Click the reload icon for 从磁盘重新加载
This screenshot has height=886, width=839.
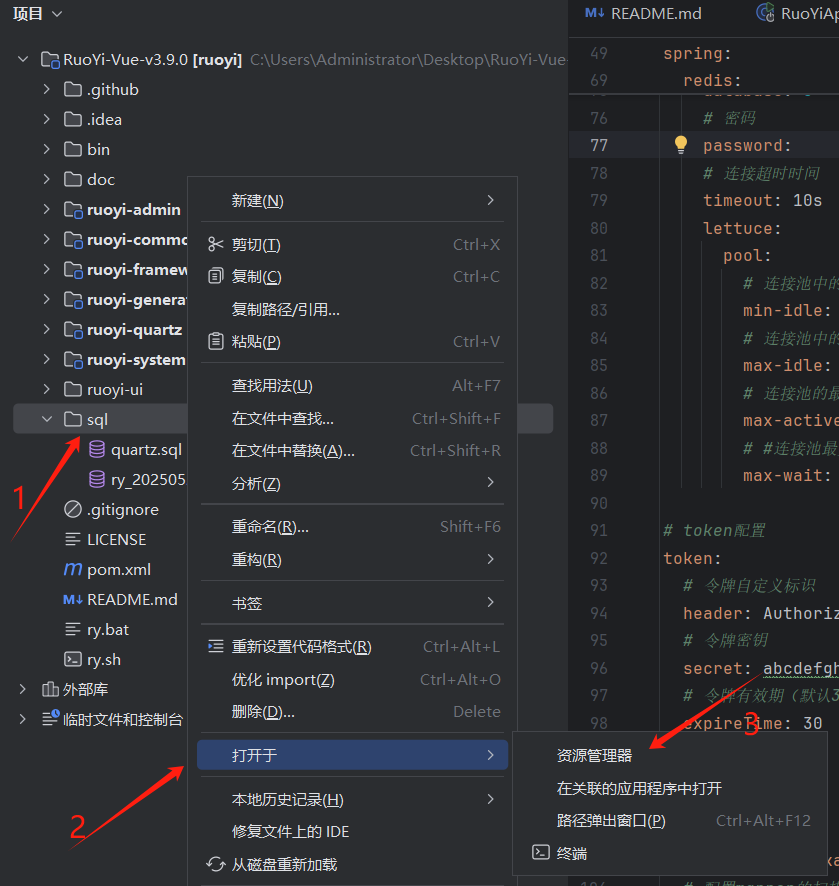(215, 864)
